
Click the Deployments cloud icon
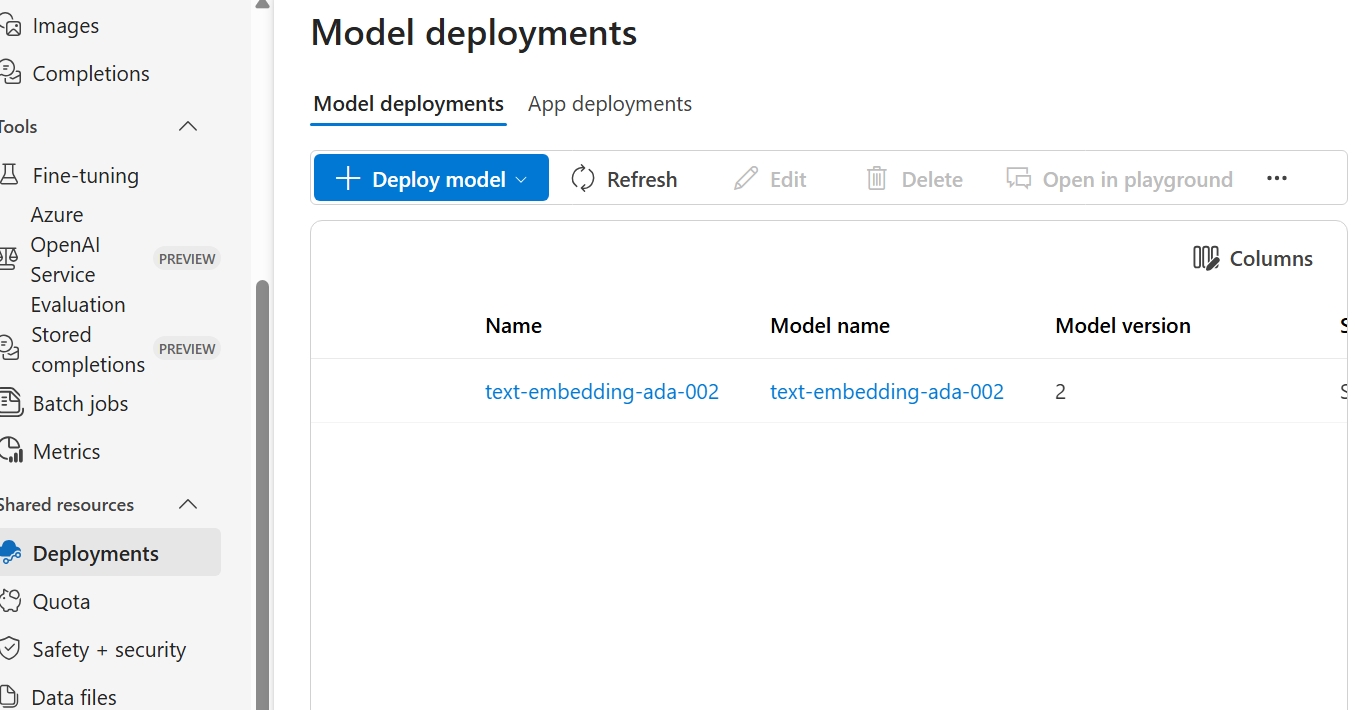[10, 553]
